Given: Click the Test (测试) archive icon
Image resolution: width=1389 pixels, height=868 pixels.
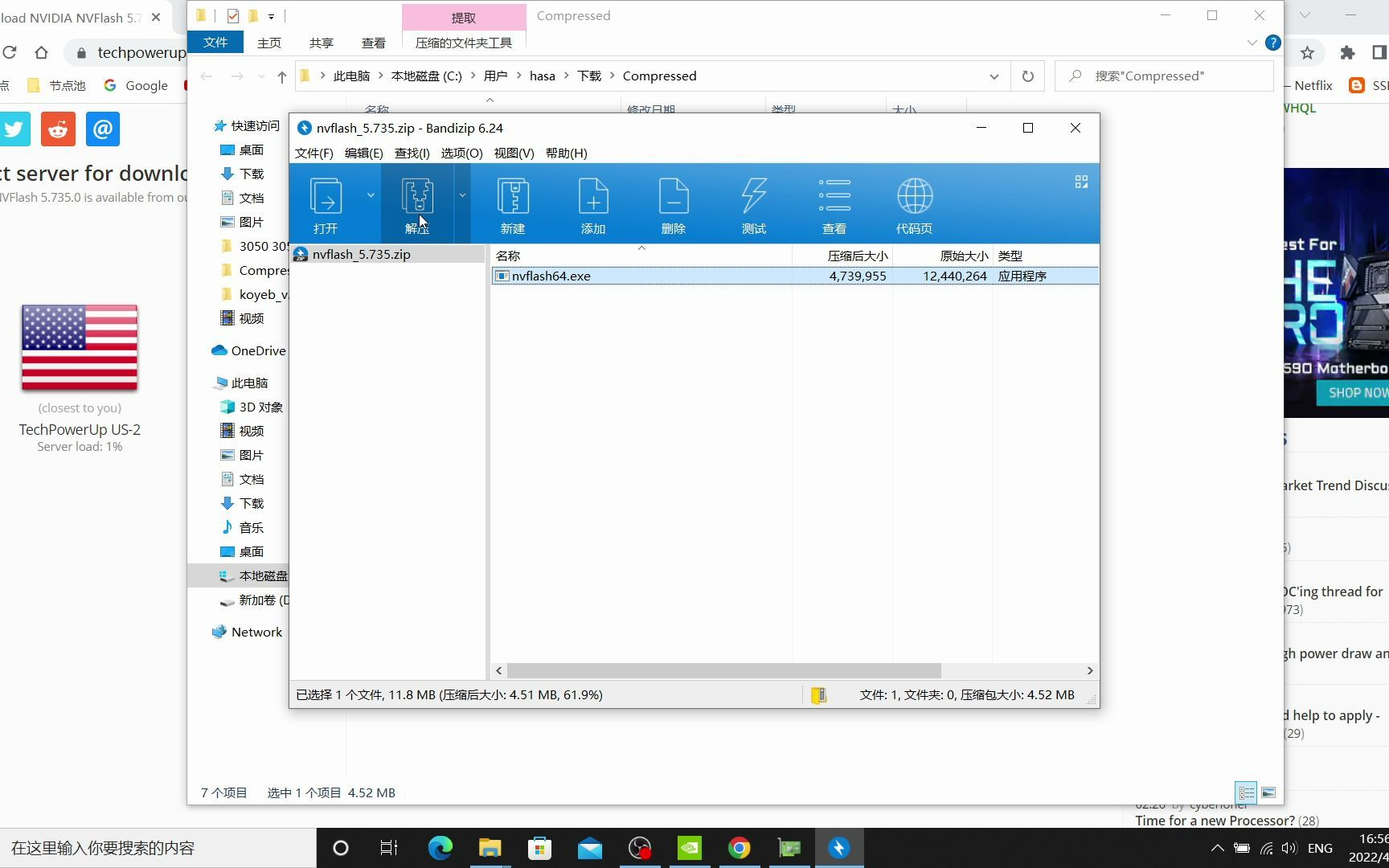Looking at the screenshot, I should pyautogui.click(x=754, y=205).
